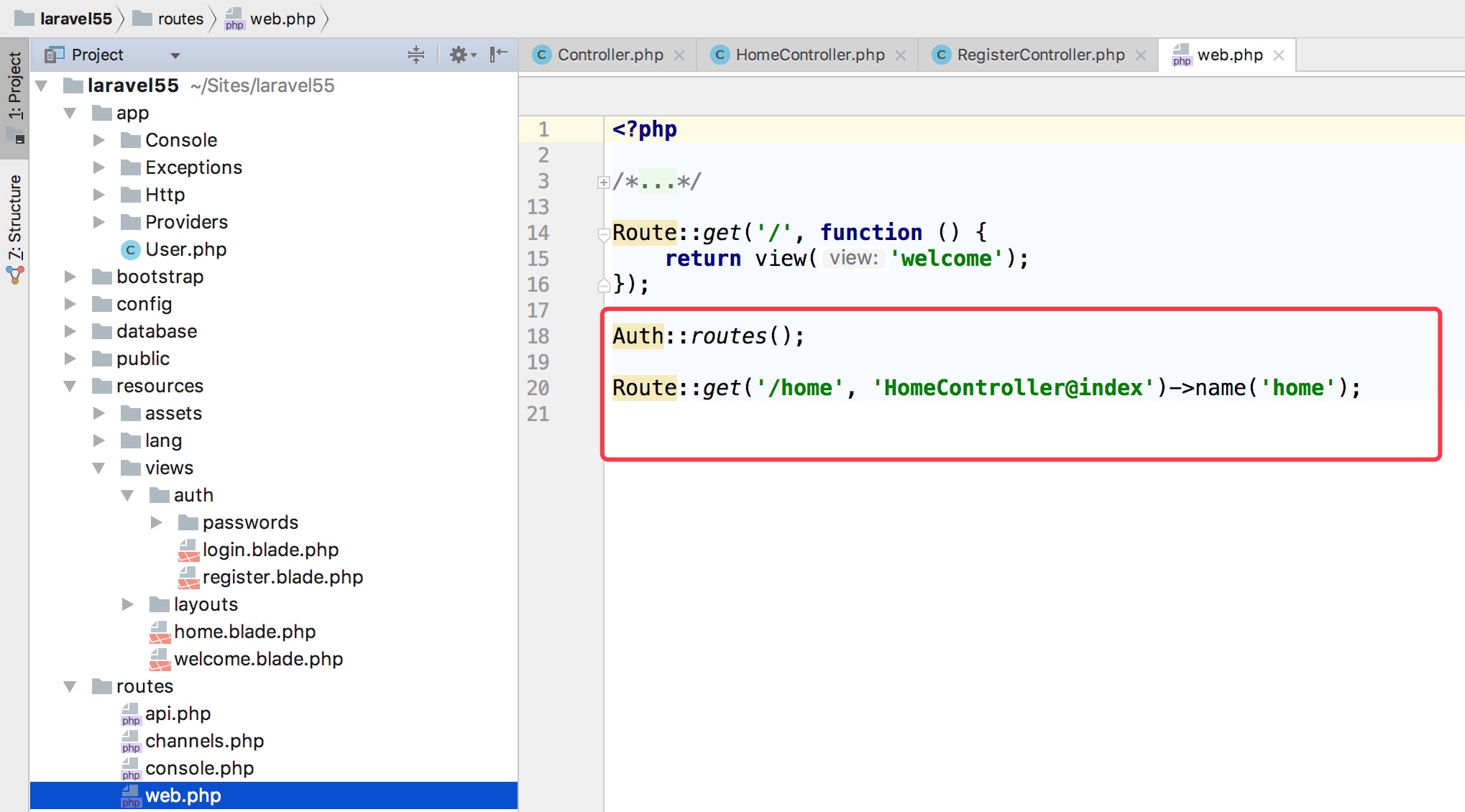Viewport: 1465px width, 812px height.
Task: Click the collapse all icon in Project panel
Action: (x=415, y=55)
